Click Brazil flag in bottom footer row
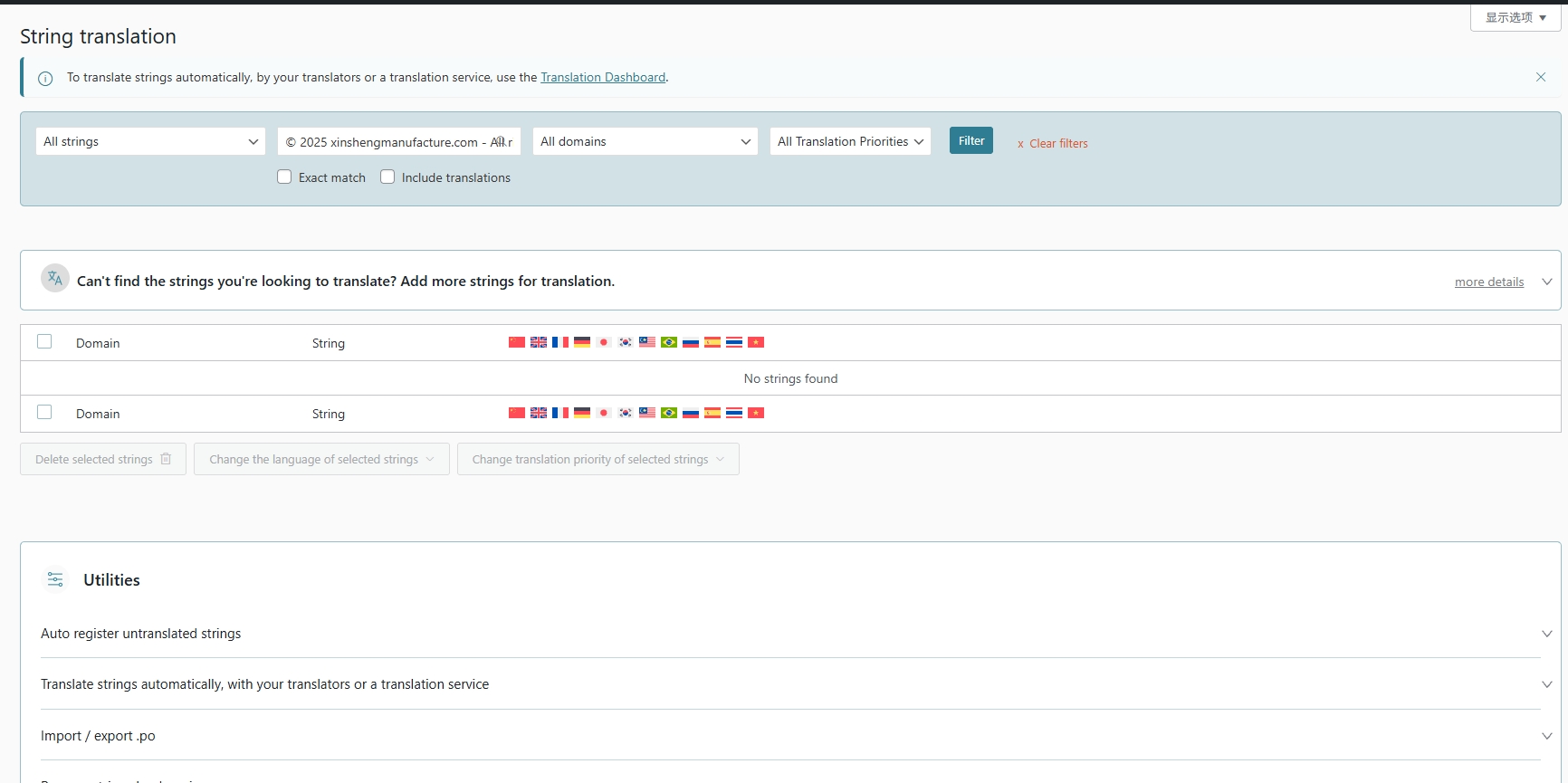This screenshot has width=1568, height=783. click(x=669, y=413)
